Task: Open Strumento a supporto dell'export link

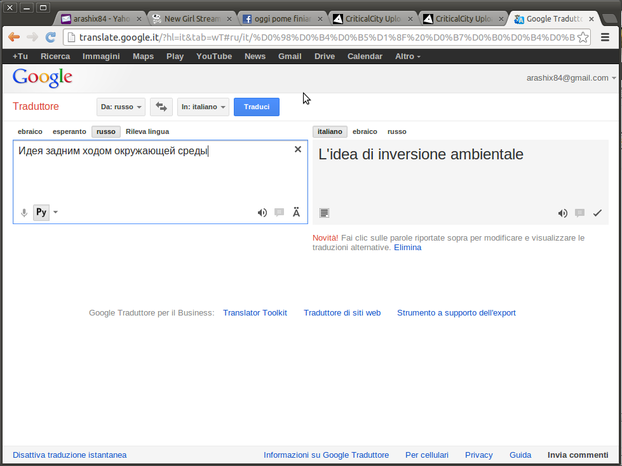Action: click(x=456, y=313)
